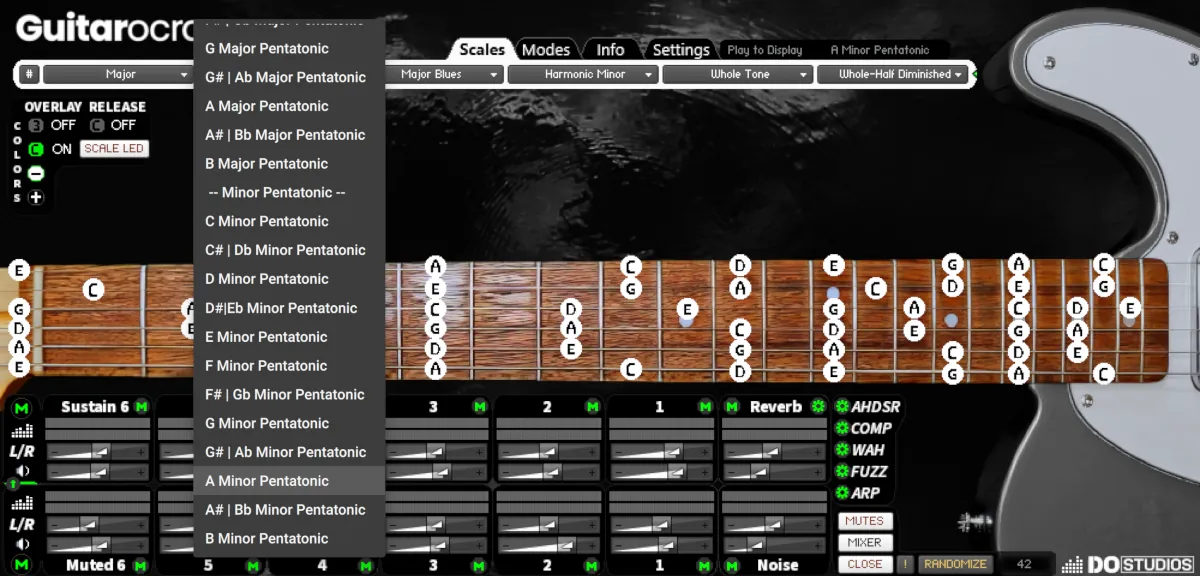1200x576 pixels.
Task: Open AHDSR envelope settings gear
Action: pos(842,406)
